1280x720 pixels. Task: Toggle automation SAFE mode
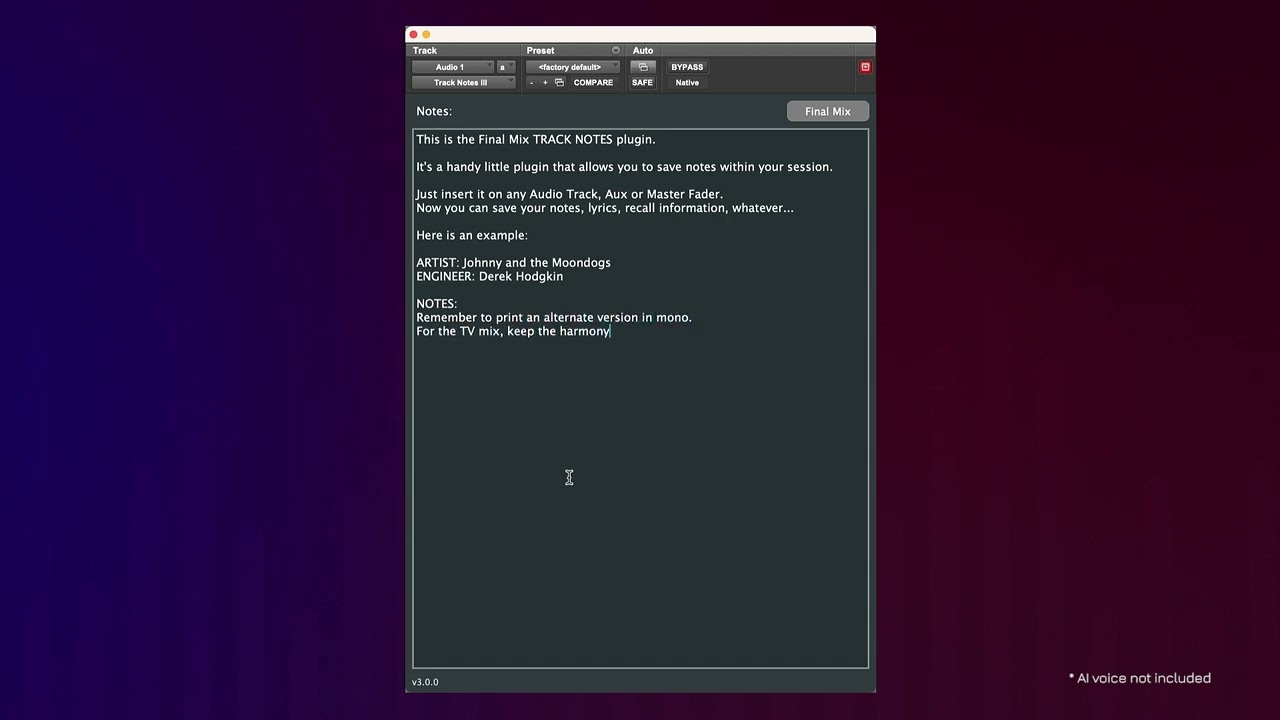pyautogui.click(x=642, y=83)
